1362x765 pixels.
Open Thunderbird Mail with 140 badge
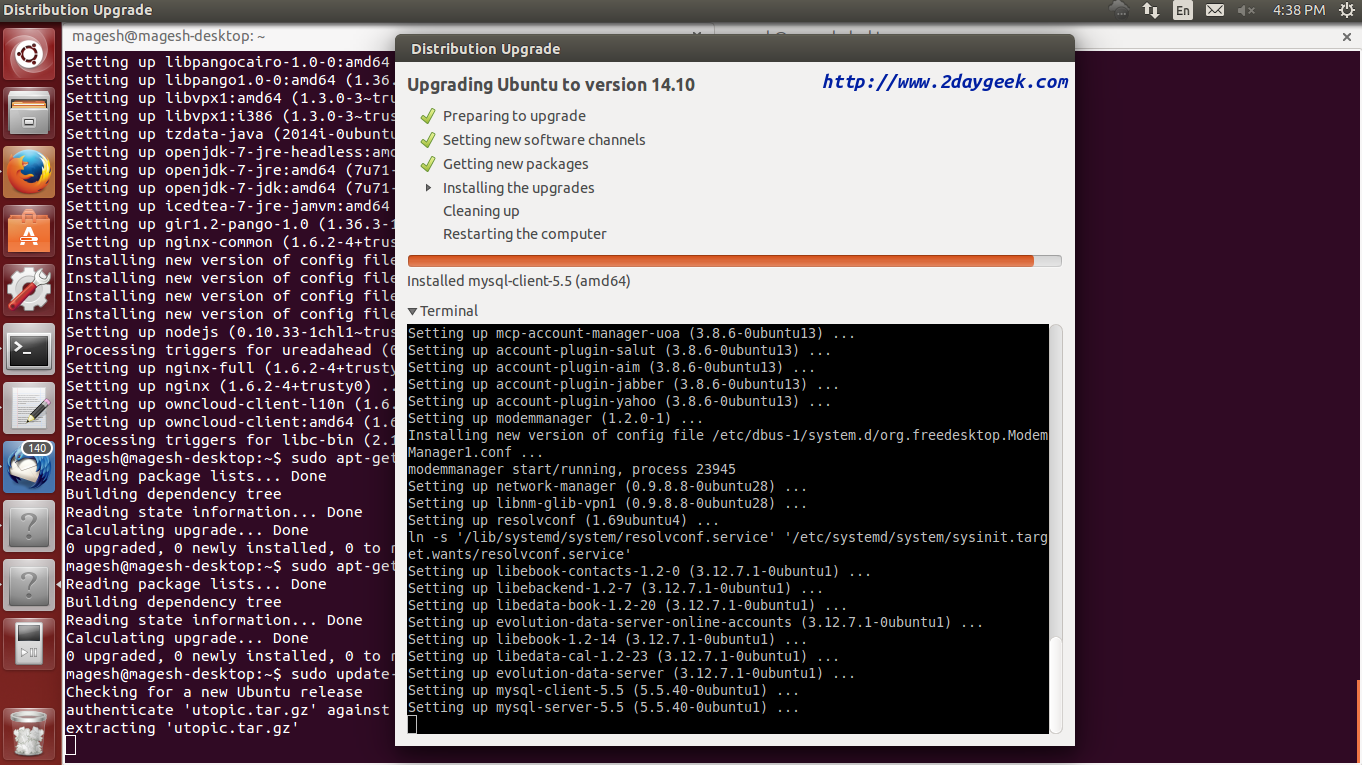(x=29, y=467)
